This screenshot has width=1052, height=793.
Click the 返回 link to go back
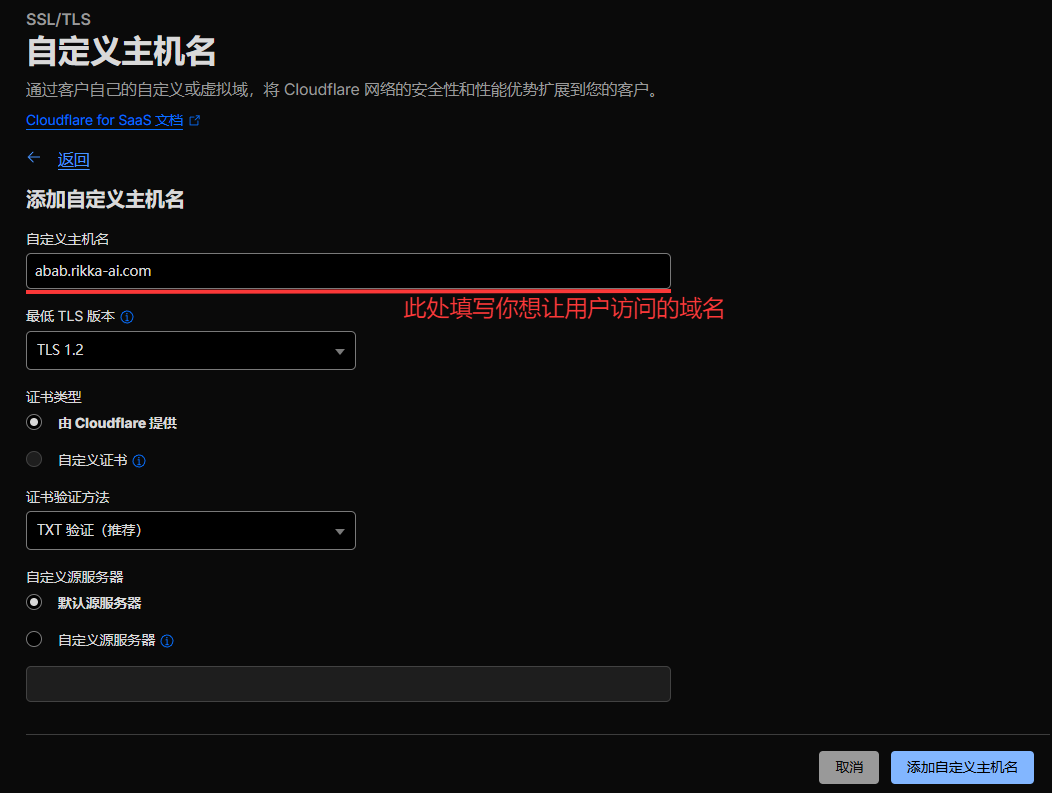pos(73,159)
